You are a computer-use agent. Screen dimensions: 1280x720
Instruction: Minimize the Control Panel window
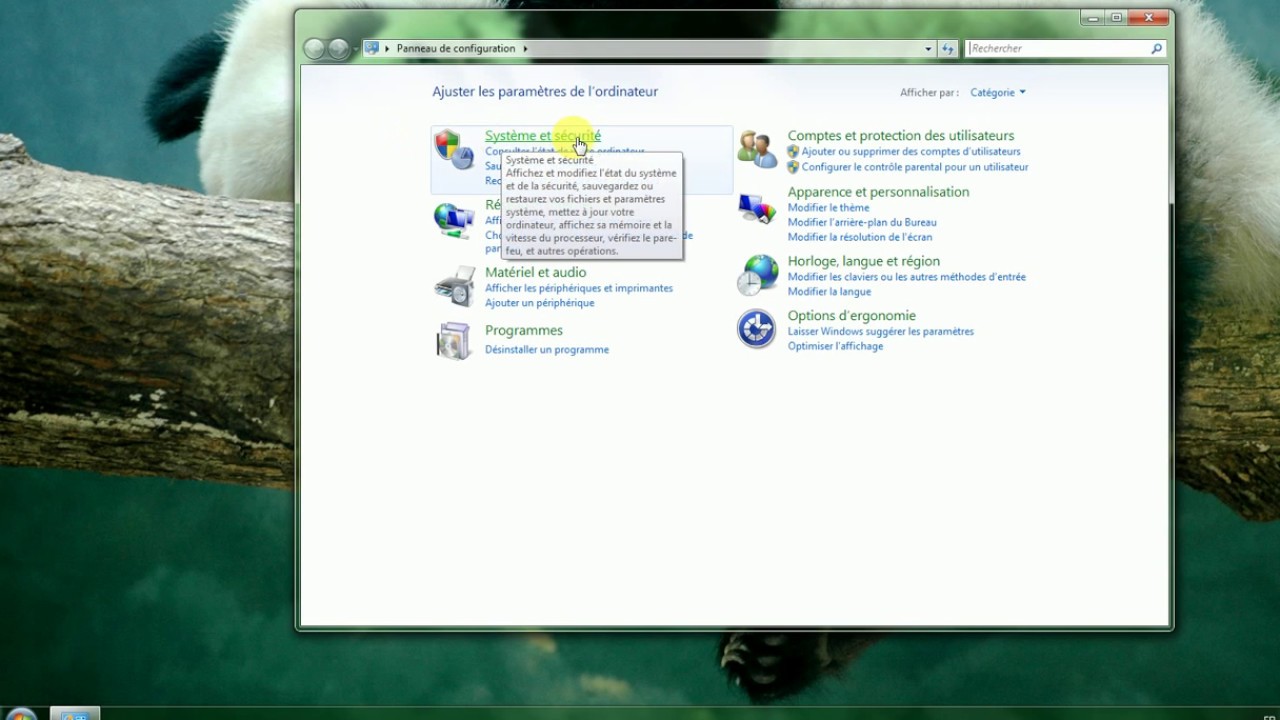coord(1093,17)
